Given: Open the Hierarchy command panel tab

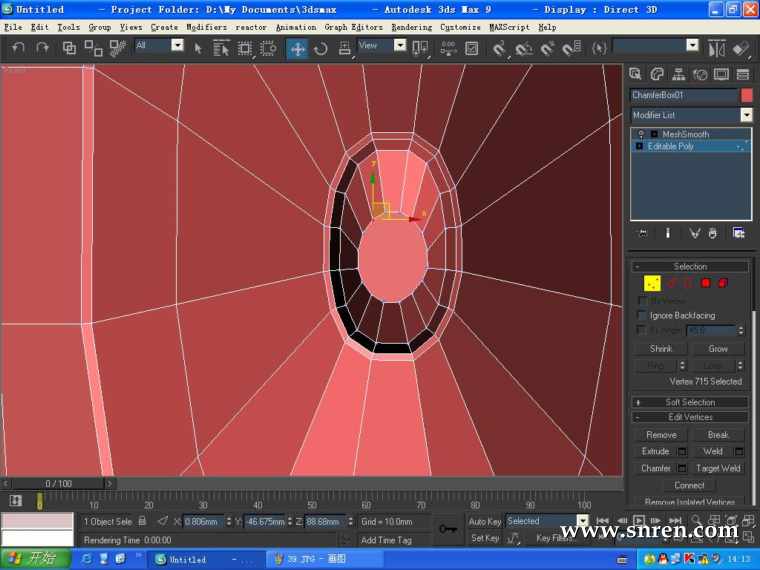Looking at the screenshot, I should 679,74.
